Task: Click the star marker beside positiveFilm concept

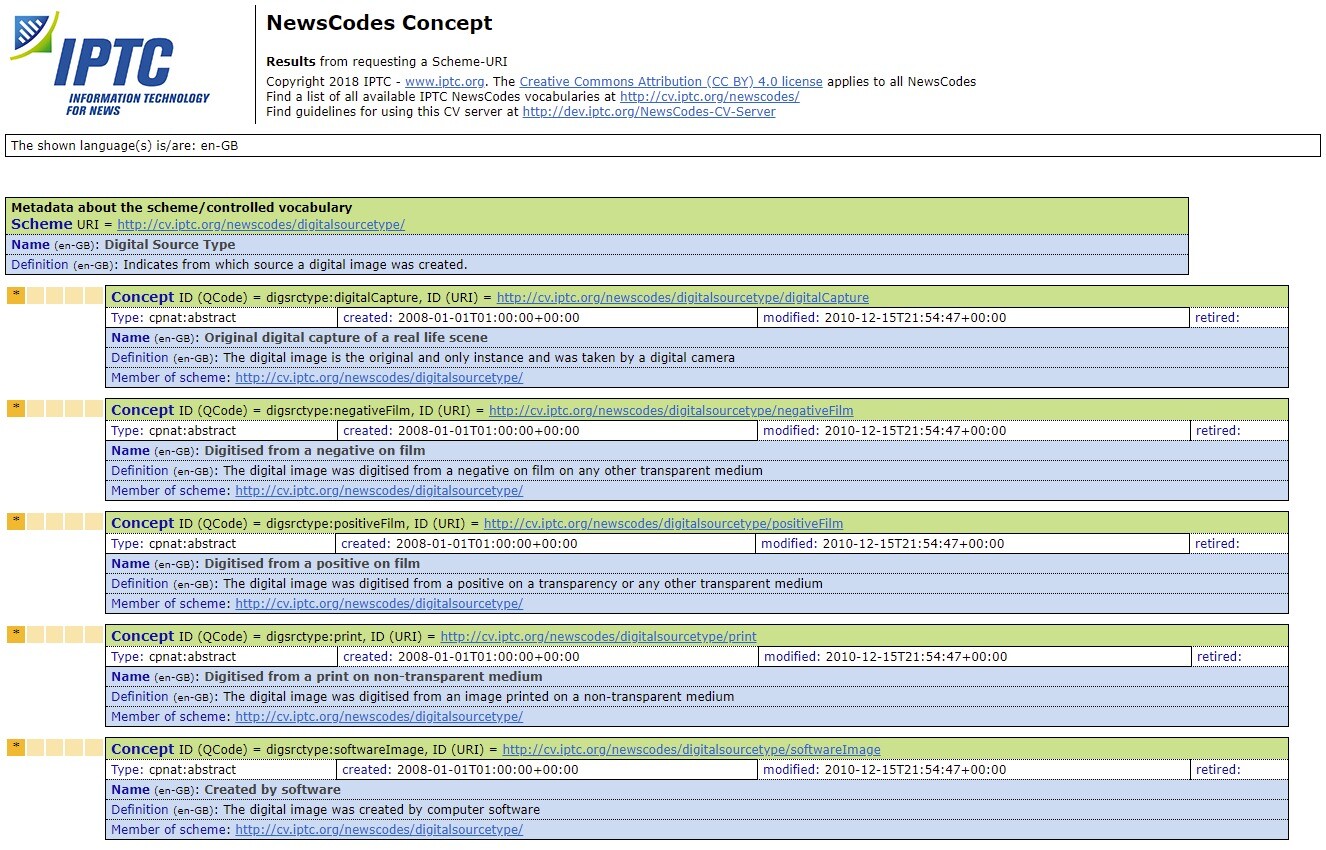Action: (x=16, y=521)
